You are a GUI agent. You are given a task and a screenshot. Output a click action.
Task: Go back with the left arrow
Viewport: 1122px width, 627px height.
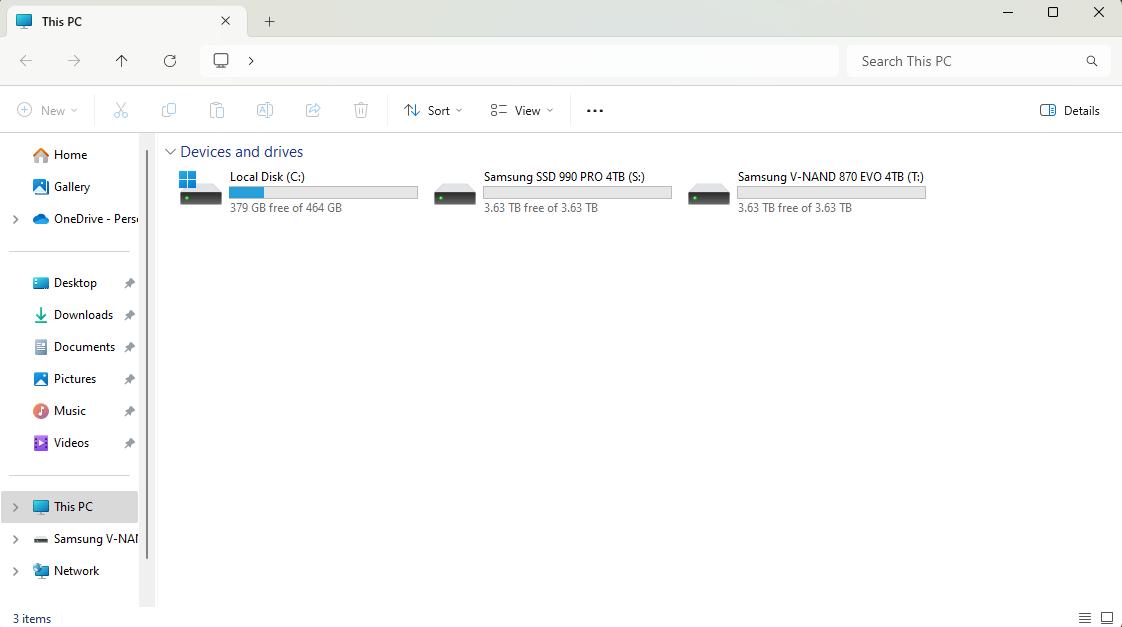click(x=26, y=61)
